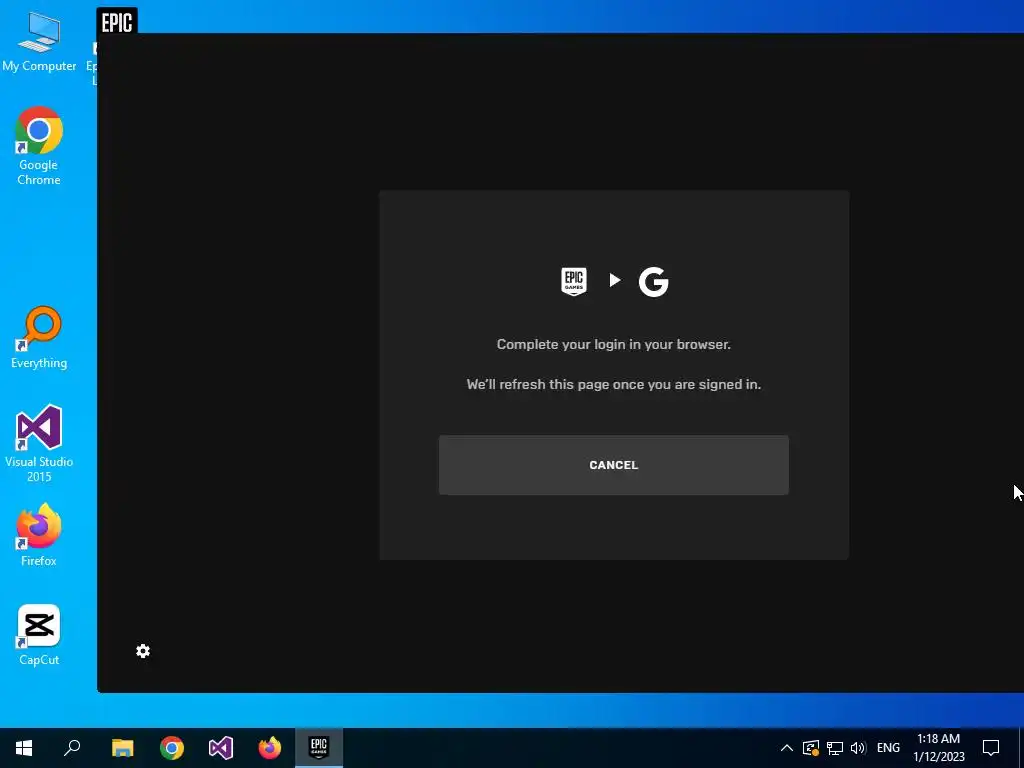Screen dimensions: 1024x768
Task: Open the notification center icon
Action: point(991,748)
